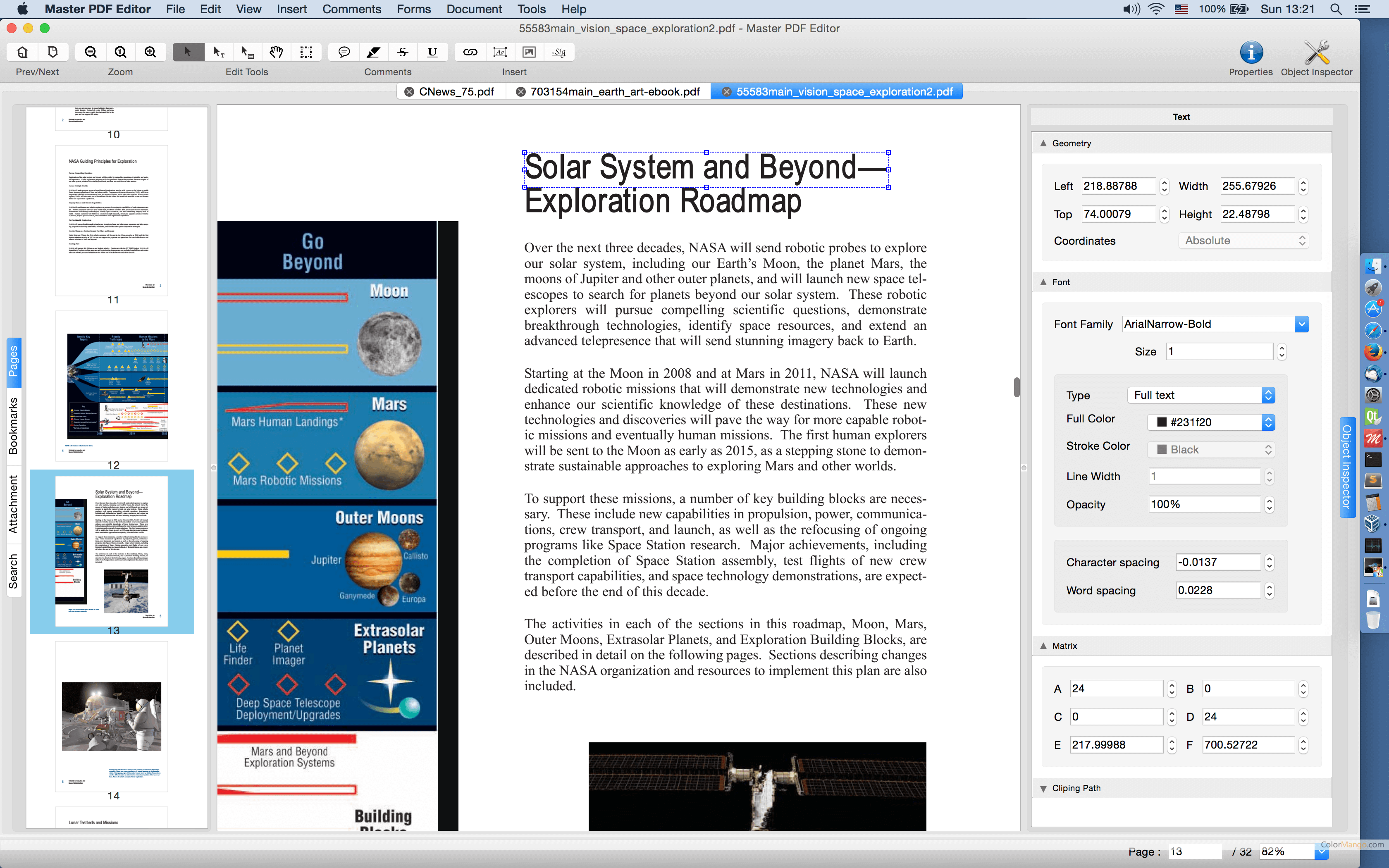Show the Search sidebar panel
The height and width of the screenshot is (868, 1389).
click(x=13, y=568)
